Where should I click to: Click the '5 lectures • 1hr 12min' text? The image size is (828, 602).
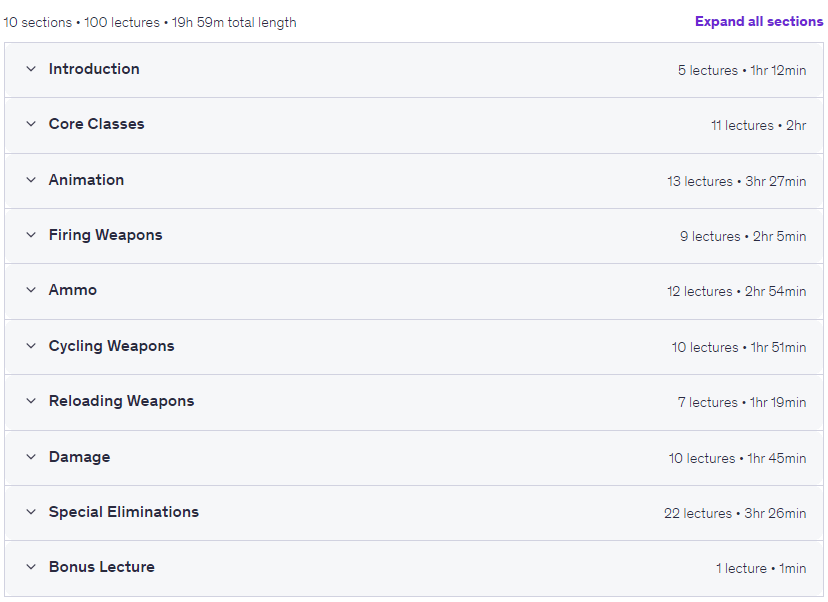(742, 70)
